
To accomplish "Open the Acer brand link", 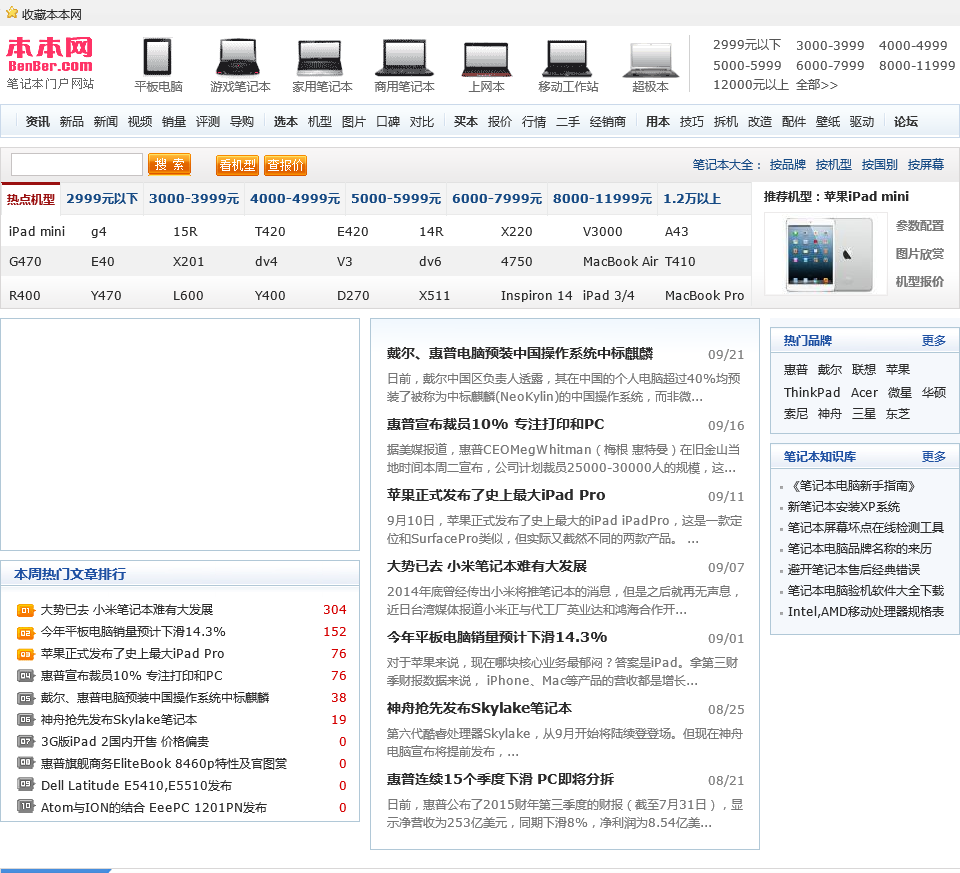I will coord(864,392).
